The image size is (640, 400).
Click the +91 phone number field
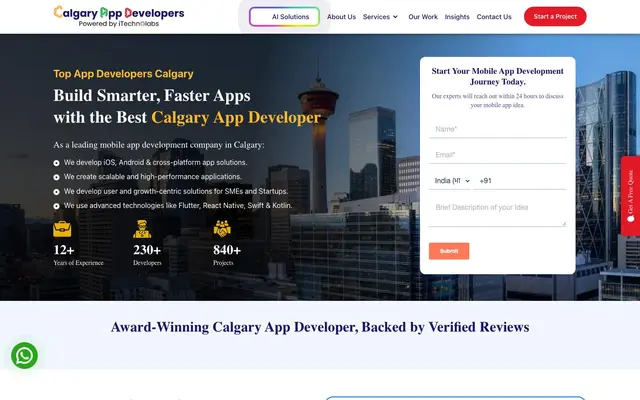click(x=520, y=181)
